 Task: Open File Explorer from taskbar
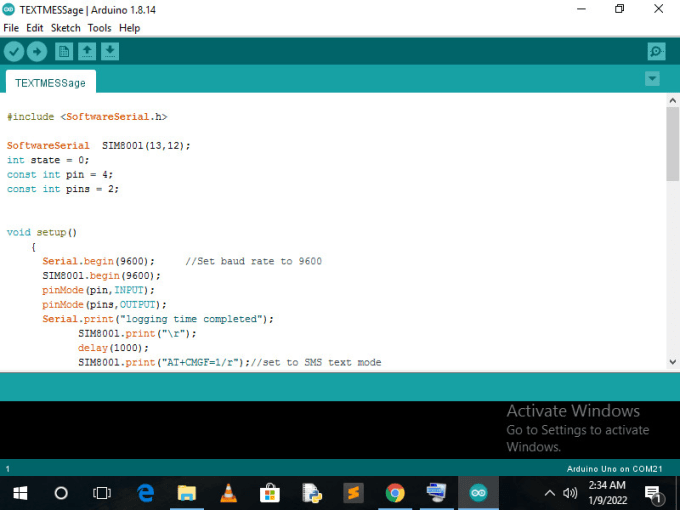point(186,493)
